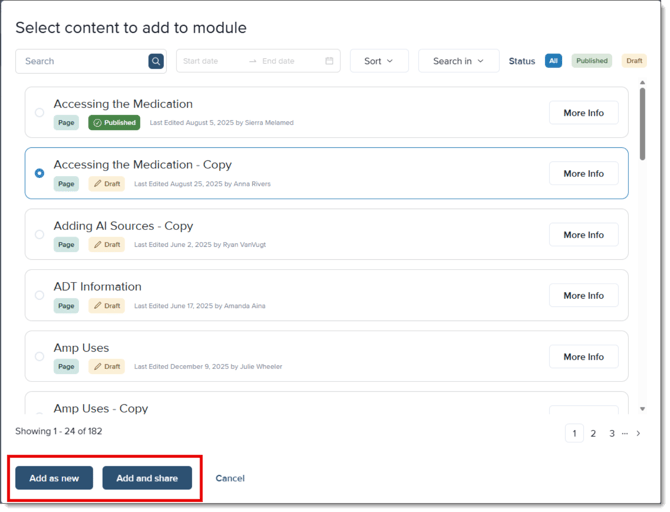
Task: Click the Add and share button
Action: [x=147, y=478]
